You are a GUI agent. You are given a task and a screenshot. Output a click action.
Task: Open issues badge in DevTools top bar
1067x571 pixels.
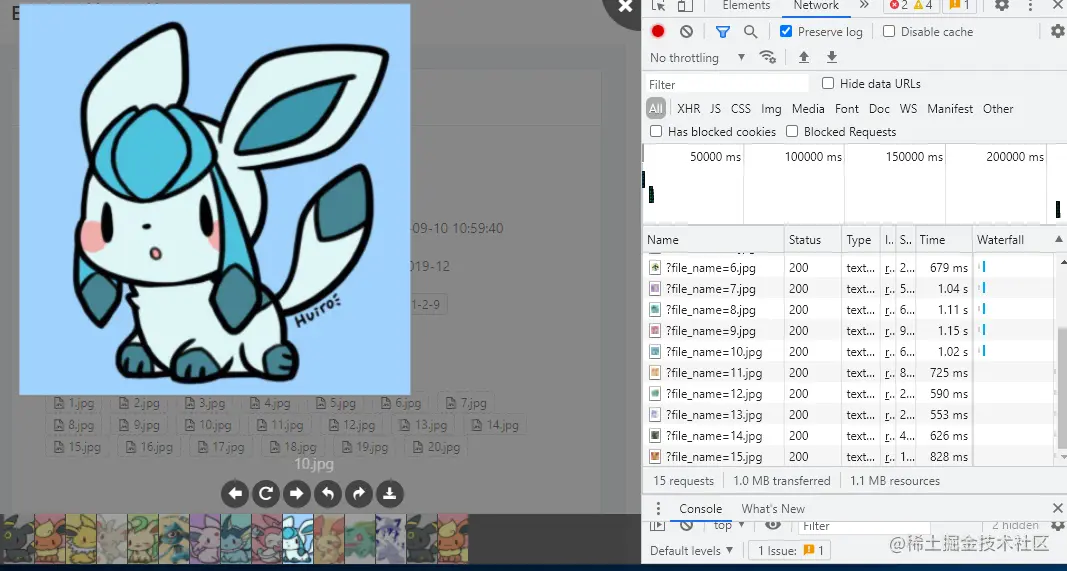tap(959, 5)
